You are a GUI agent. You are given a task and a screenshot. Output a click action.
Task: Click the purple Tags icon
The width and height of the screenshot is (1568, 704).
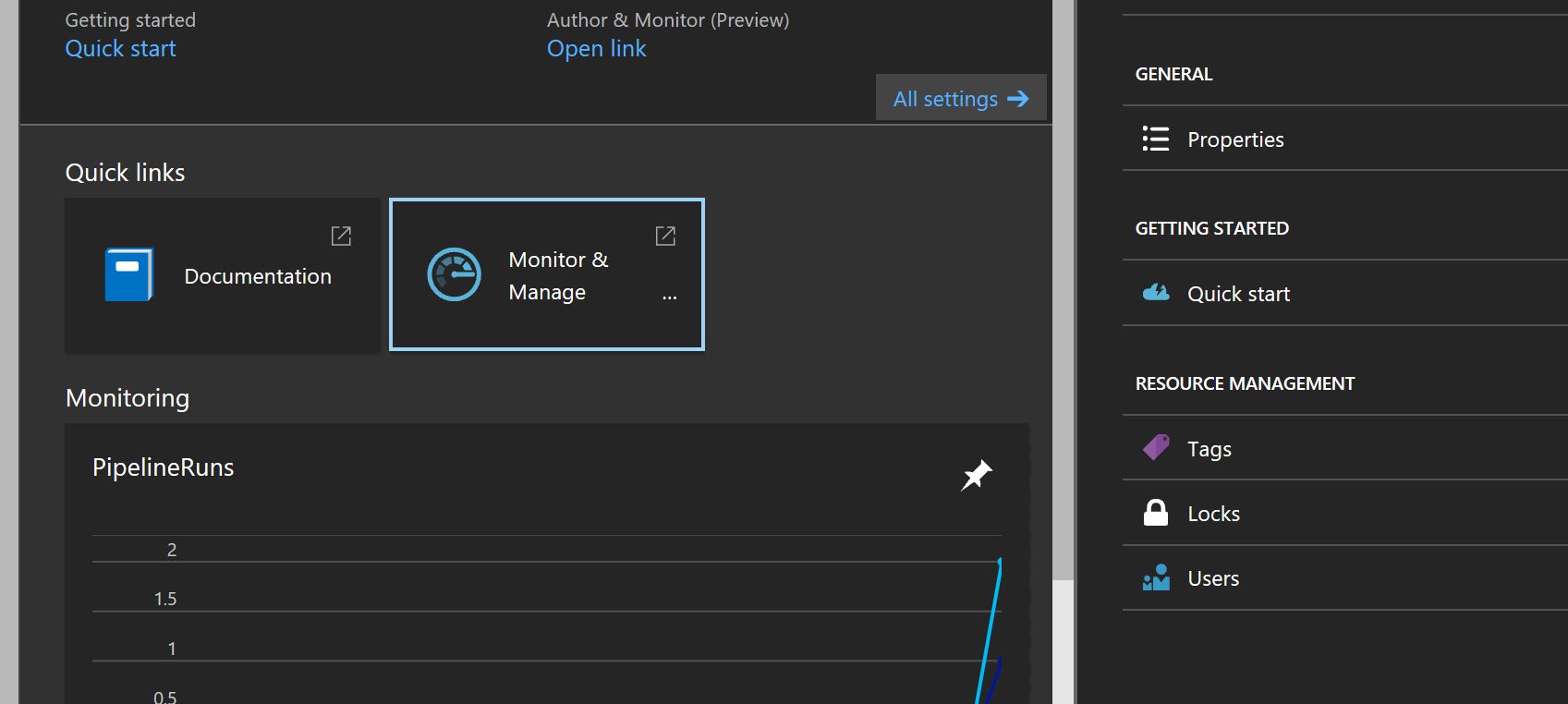[1156, 448]
